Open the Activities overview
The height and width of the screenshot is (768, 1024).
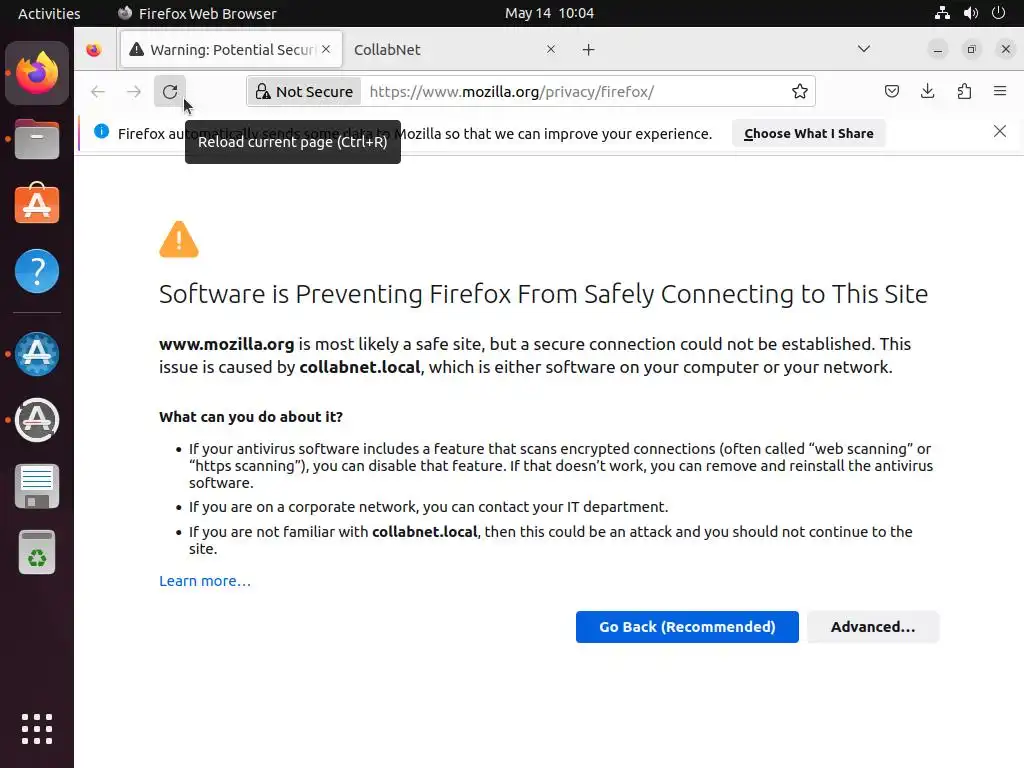(49, 13)
